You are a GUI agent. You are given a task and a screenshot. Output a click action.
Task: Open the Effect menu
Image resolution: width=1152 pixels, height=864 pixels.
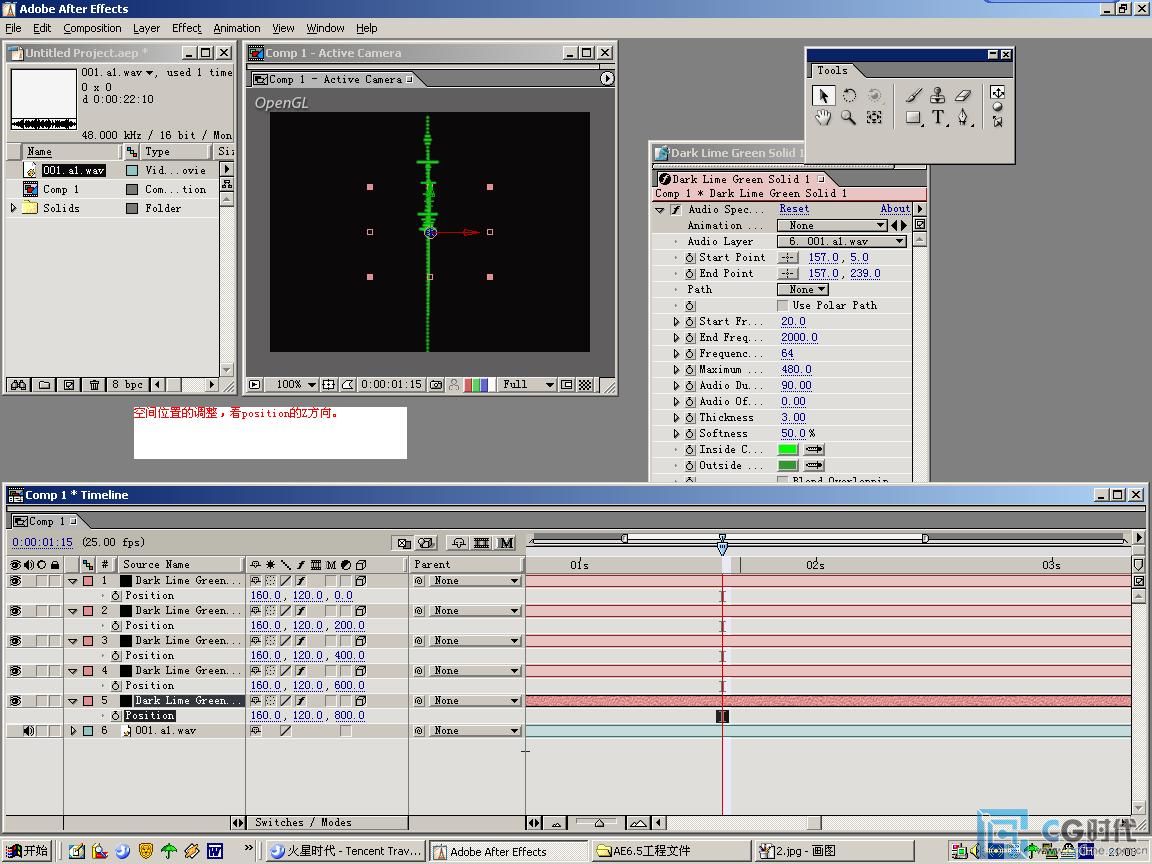(x=187, y=28)
